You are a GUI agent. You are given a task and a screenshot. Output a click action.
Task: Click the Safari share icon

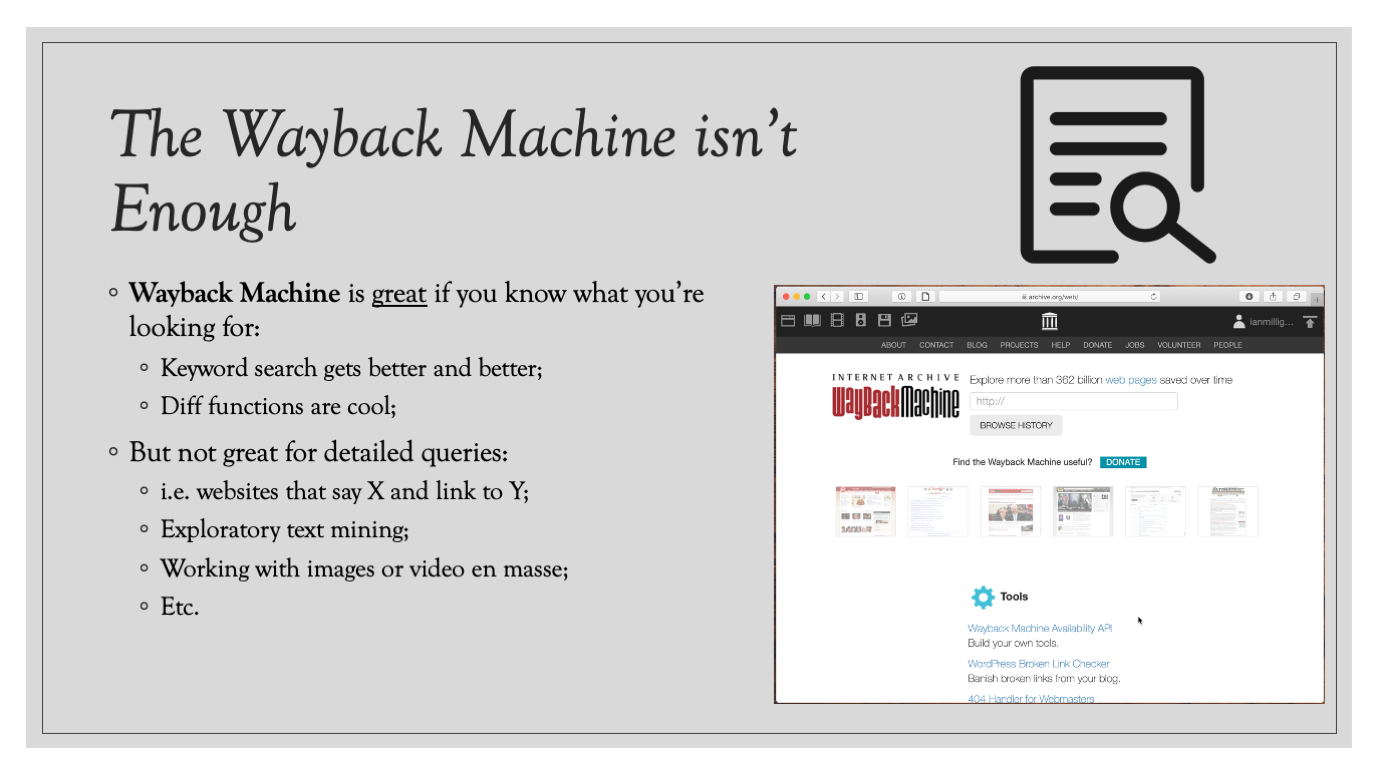1273,297
